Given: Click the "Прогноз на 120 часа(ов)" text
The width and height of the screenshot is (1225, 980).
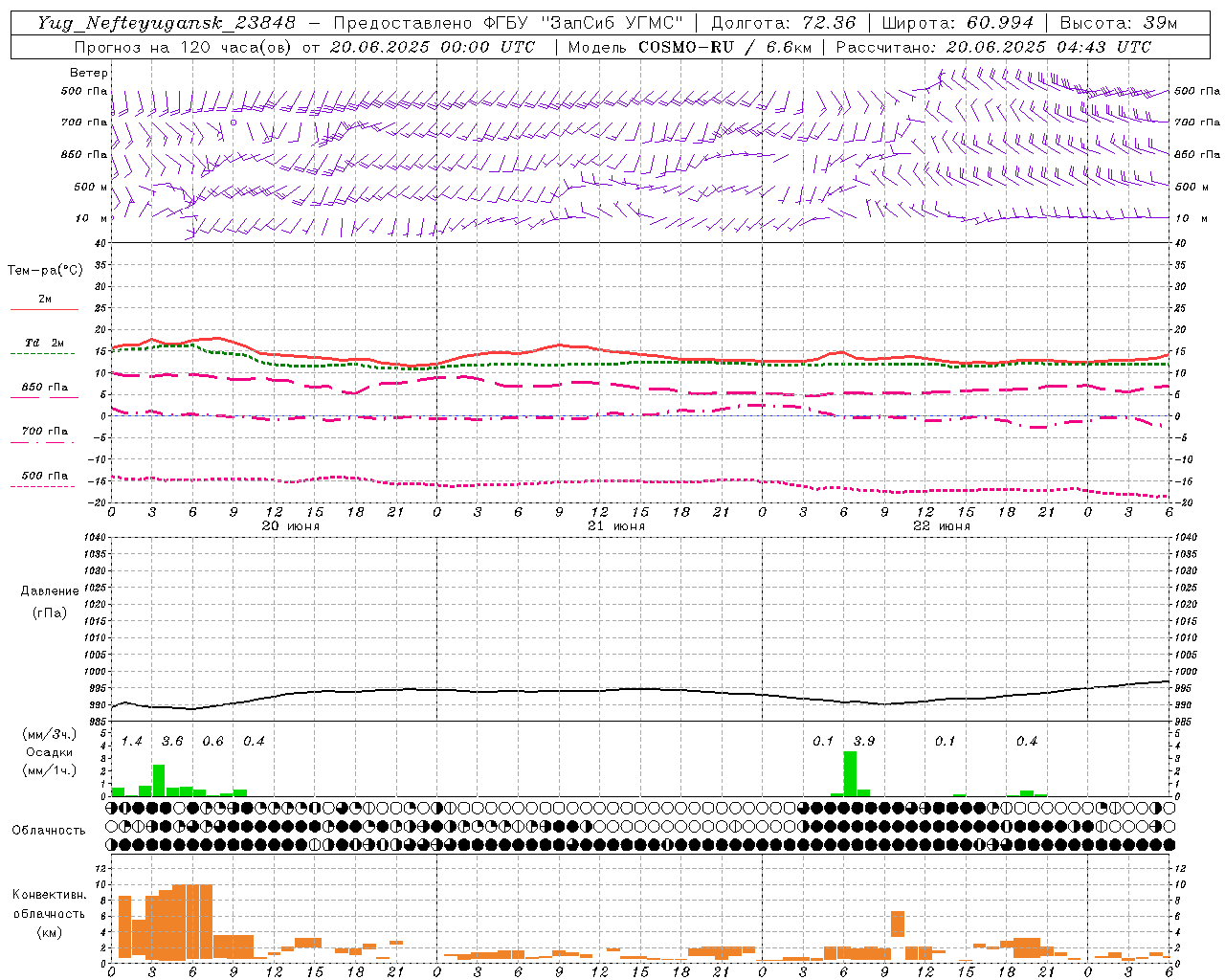Looking at the screenshot, I should (185, 47).
